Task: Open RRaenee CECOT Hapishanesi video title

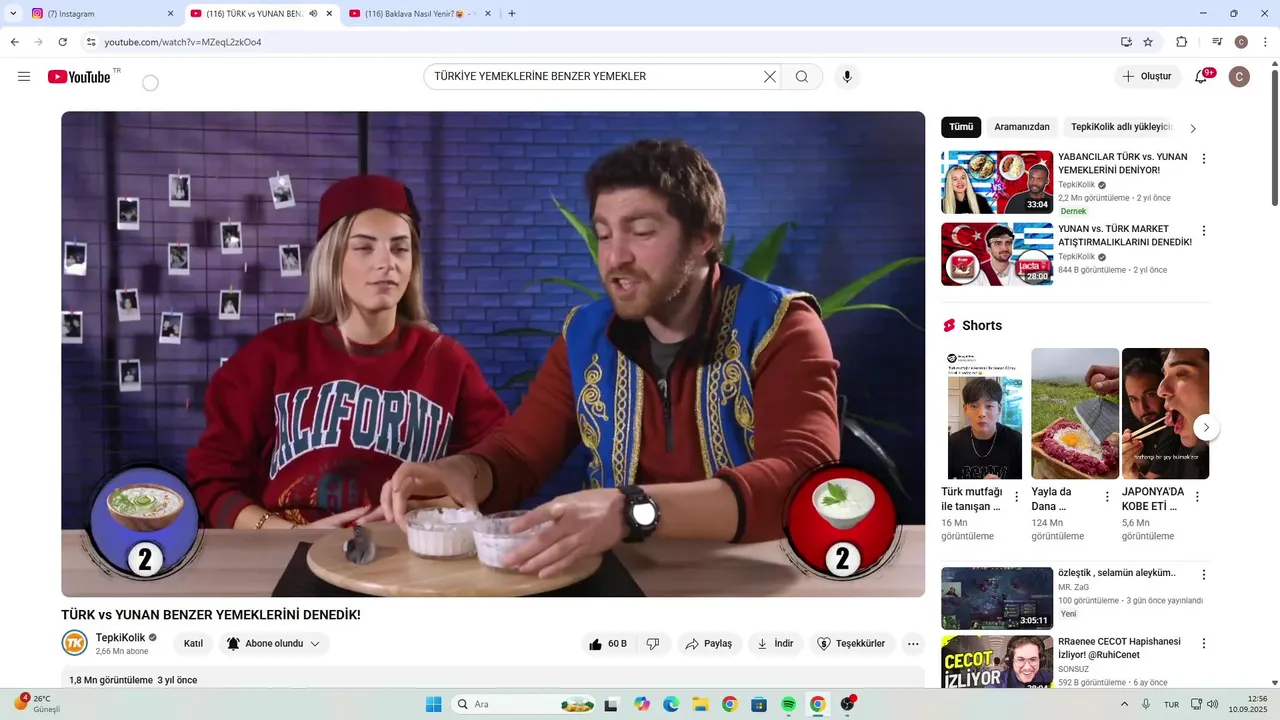Action: (x=1120, y=648)
